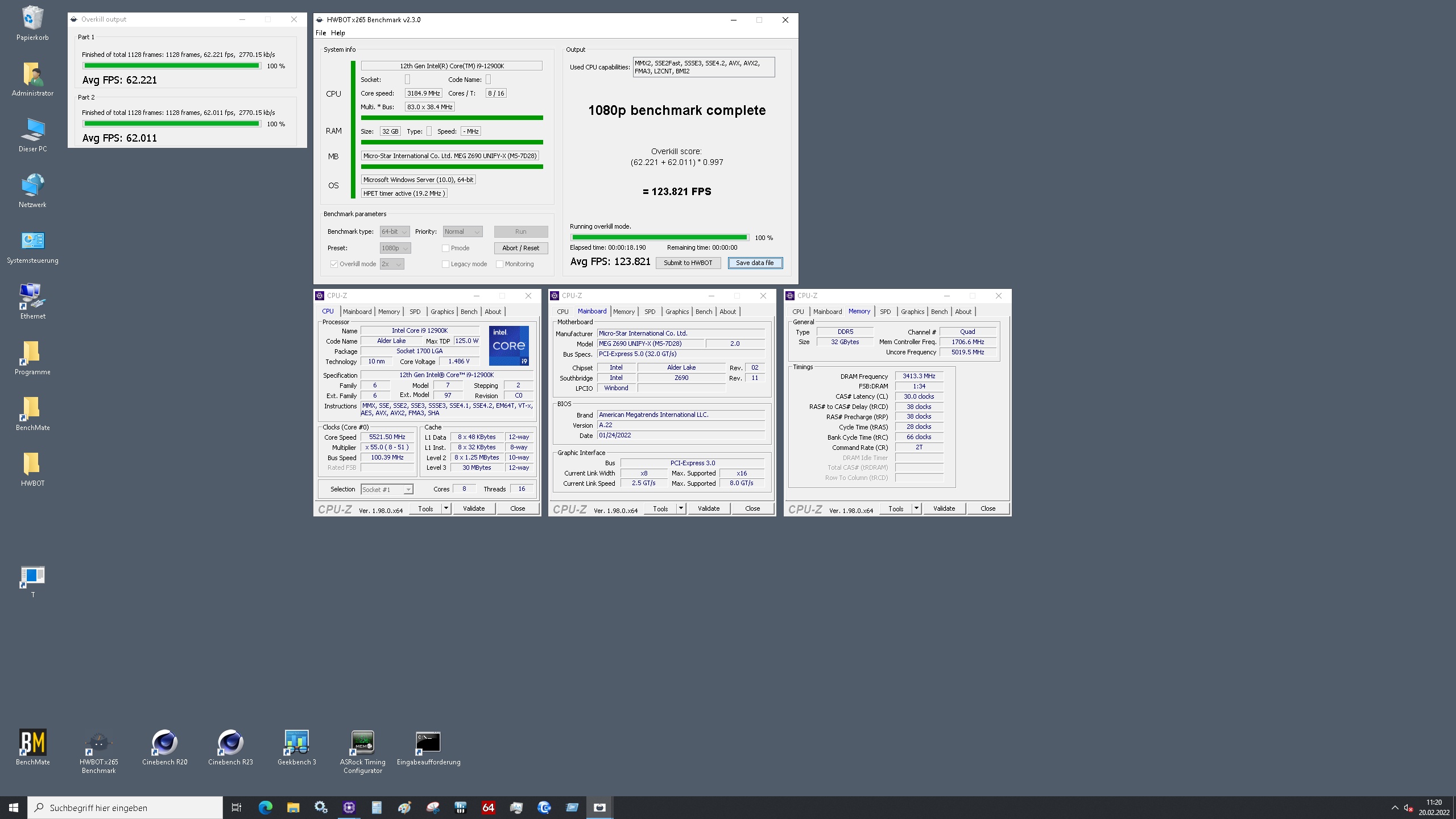Open Paint from the taskbar
The width and height of the screenshot is (1456, 819).
tap(404, 807)
